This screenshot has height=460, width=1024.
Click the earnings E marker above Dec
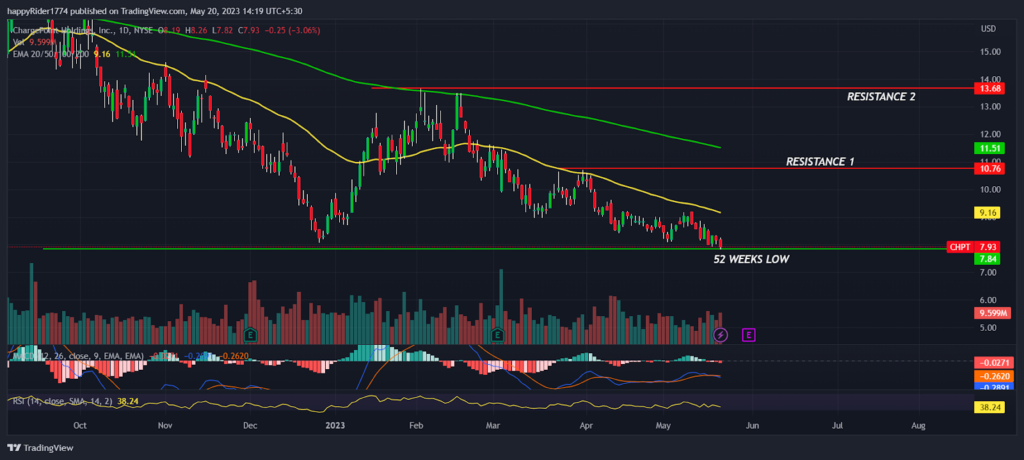pos(249,335)
